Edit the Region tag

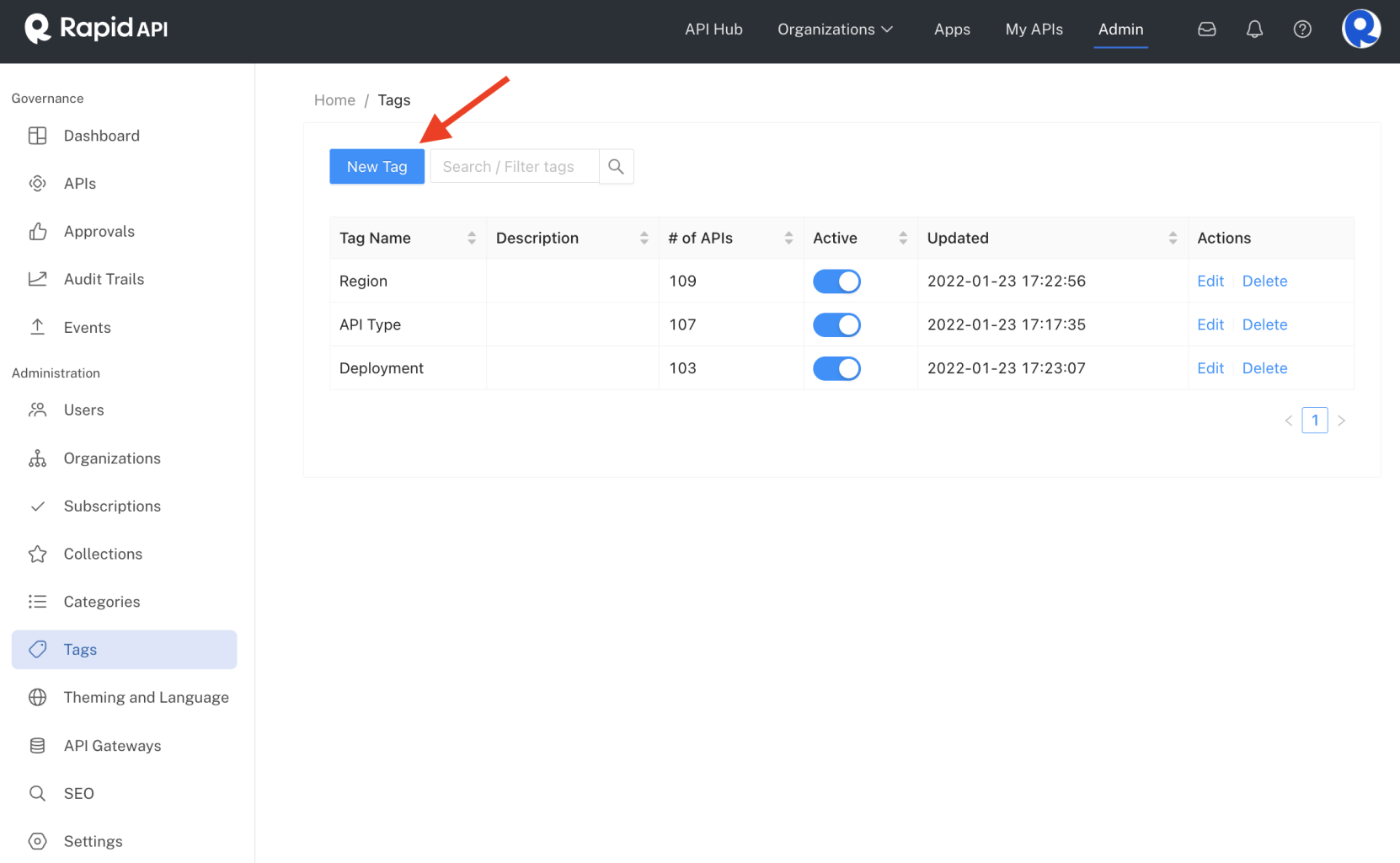pos(1210,281)
